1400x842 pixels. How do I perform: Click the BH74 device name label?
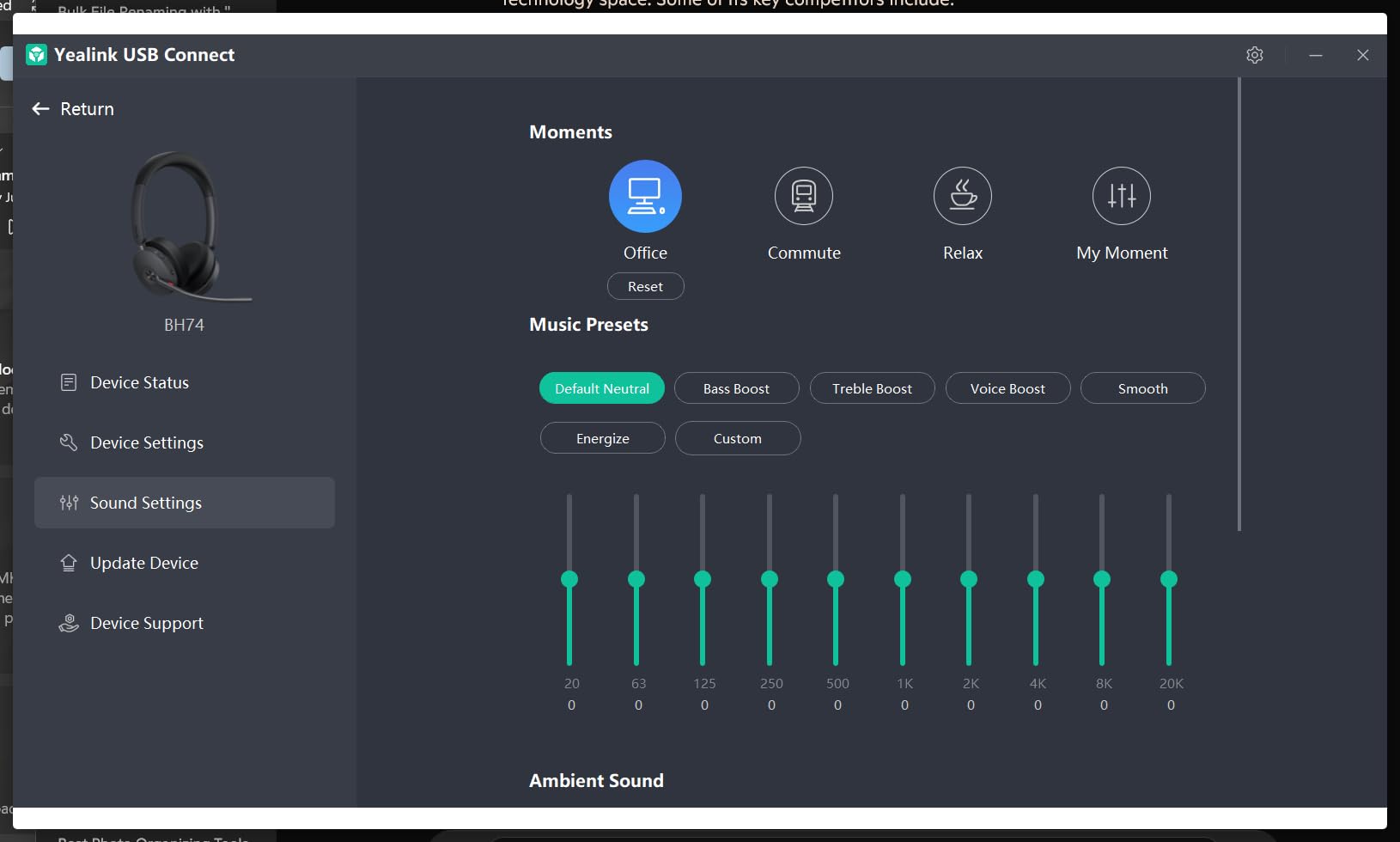(x=185, y=325)
